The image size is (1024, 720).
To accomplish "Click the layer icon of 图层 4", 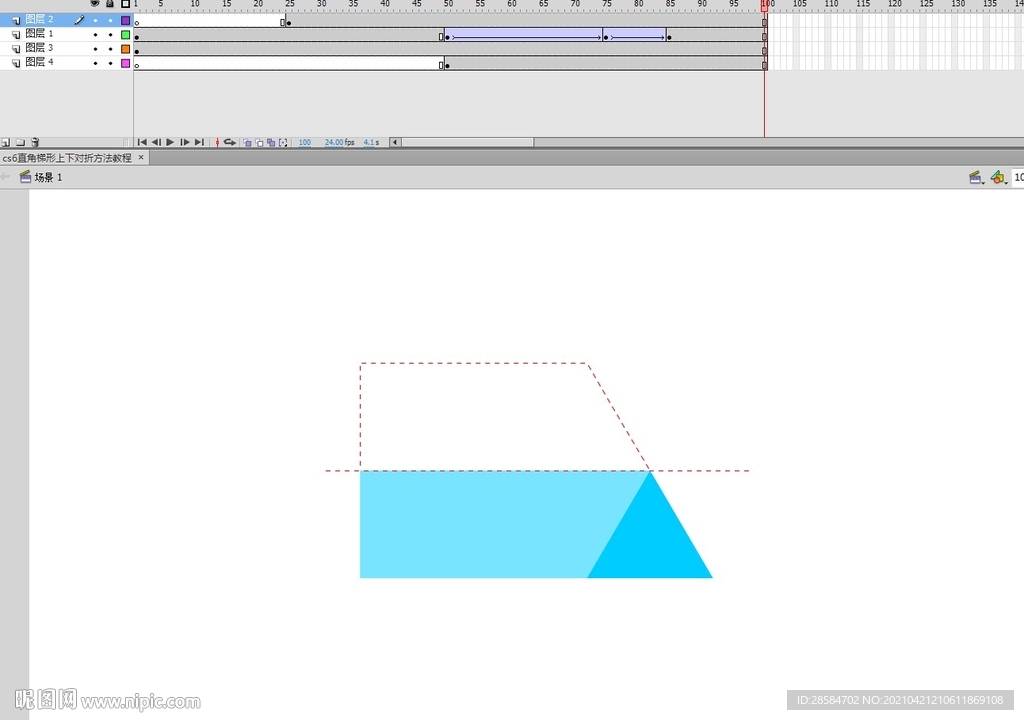I will [16, 63].
